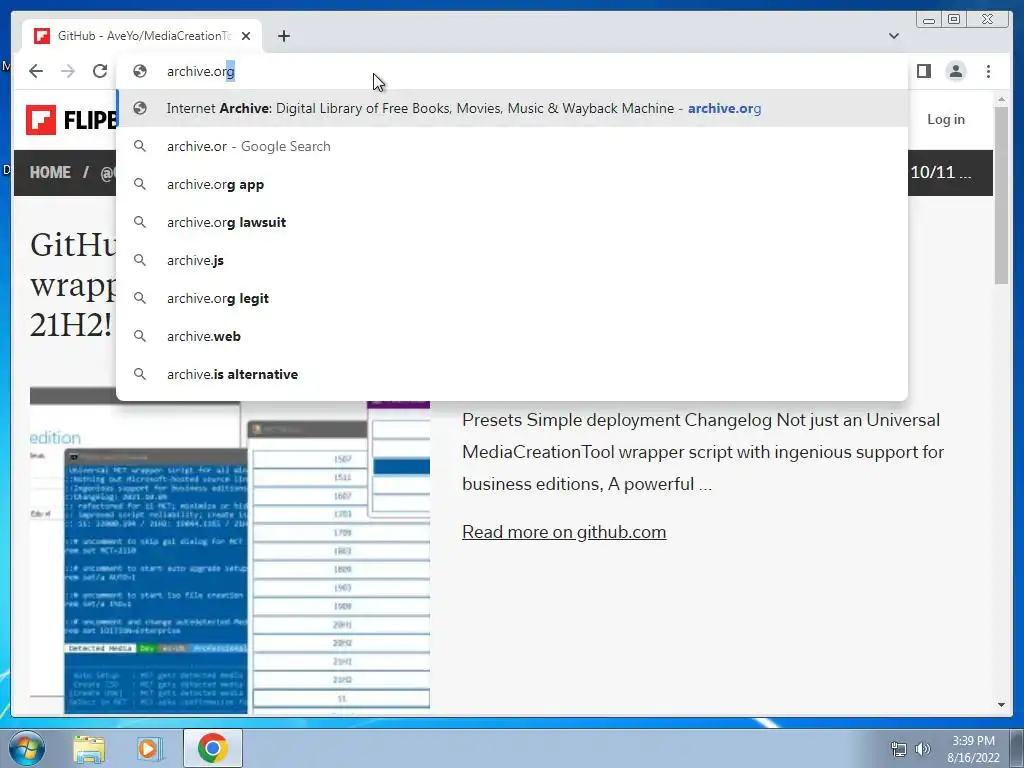The image size is (1024, 768).
Task: Open the volume speaker tray icon
Action: pos(923,749)
